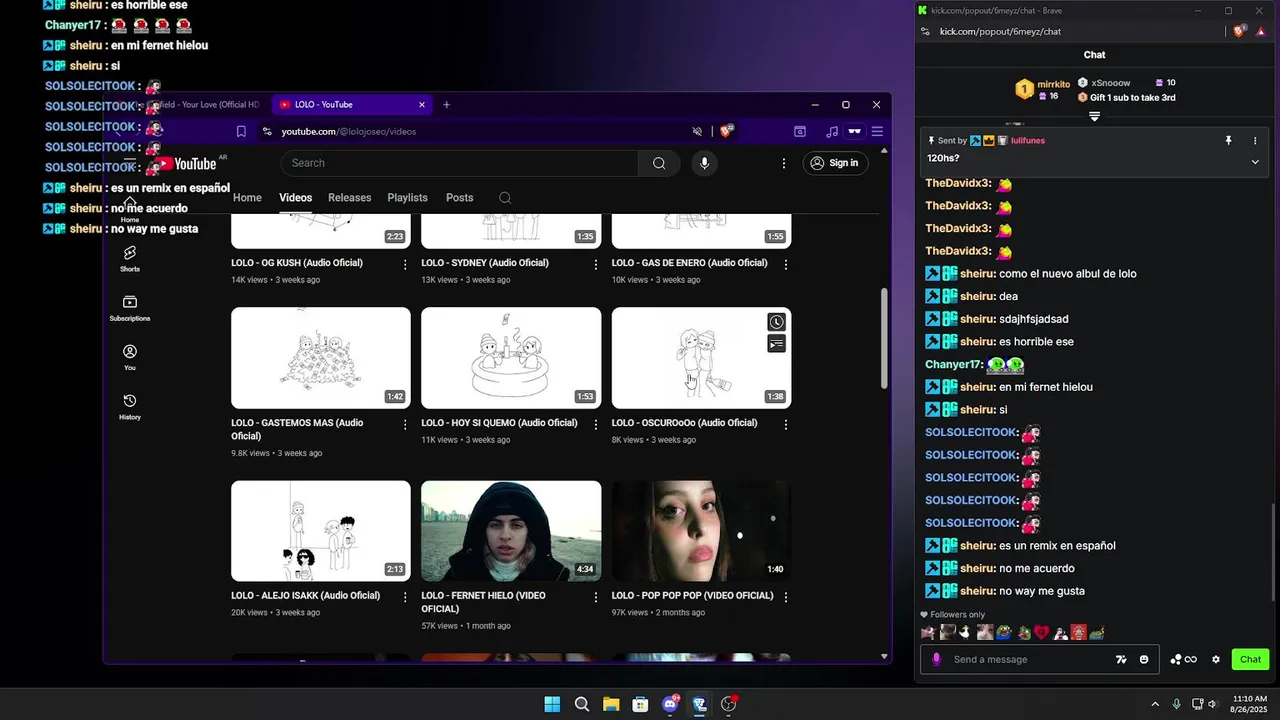Toggle the muted media icon in YouTube address bar
Image resolution: width=1280 pixels, height=720 pixels.
[x=698, y=131]
